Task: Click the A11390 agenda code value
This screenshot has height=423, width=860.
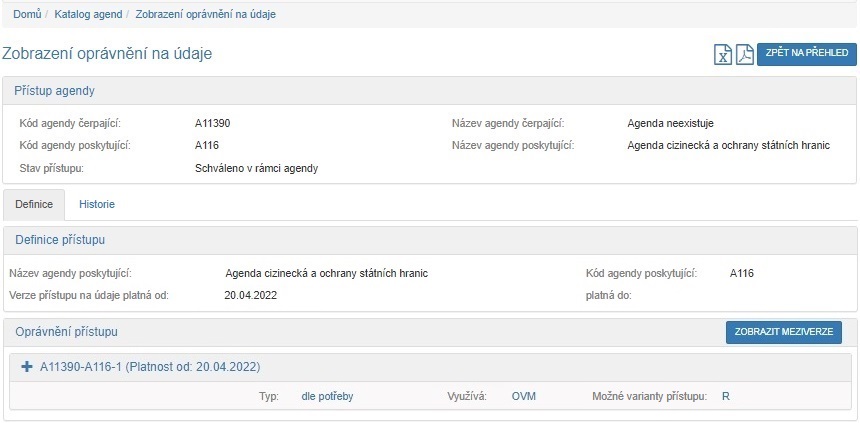Action: (x=213, y=123)
